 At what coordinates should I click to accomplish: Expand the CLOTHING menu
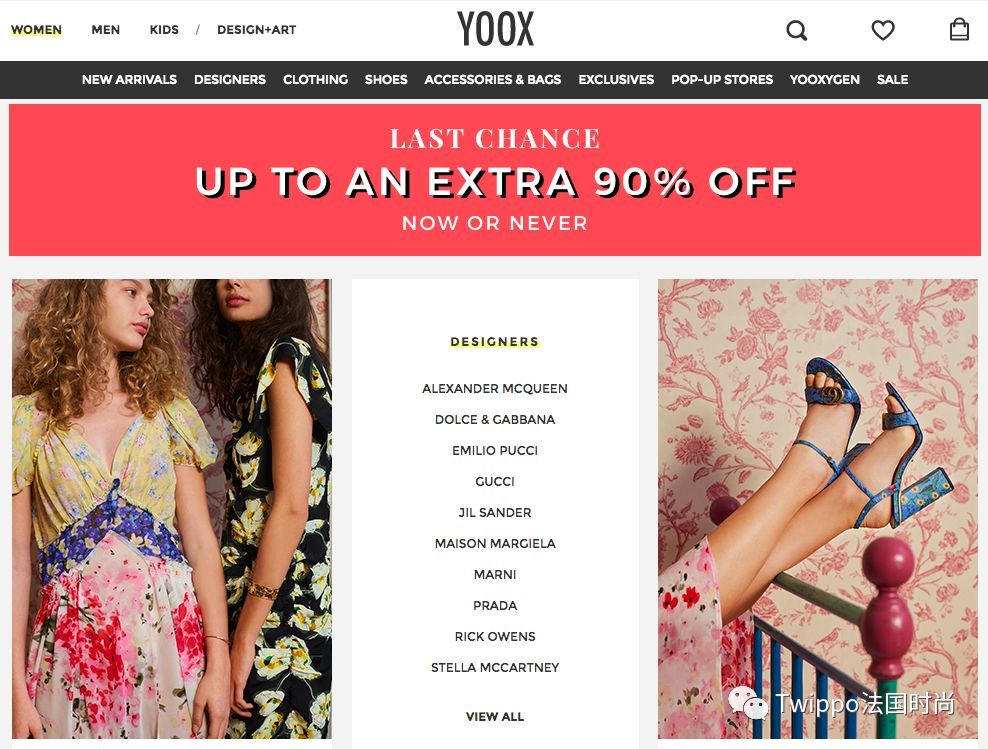coord(315,79)
